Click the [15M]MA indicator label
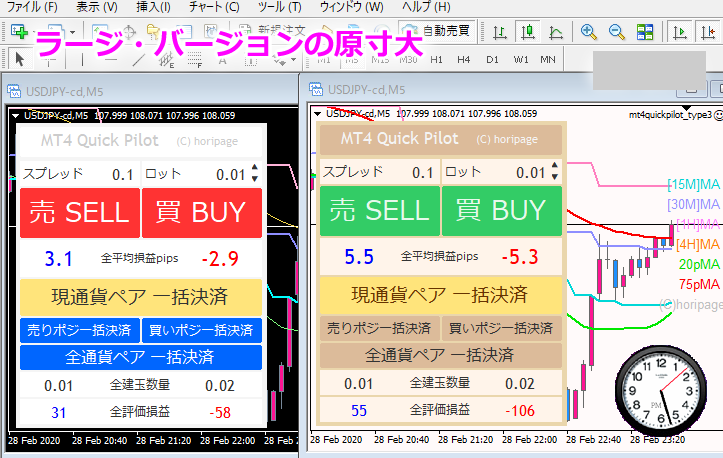The width and height of the screenshot is (723, 458). coord(694,184)
